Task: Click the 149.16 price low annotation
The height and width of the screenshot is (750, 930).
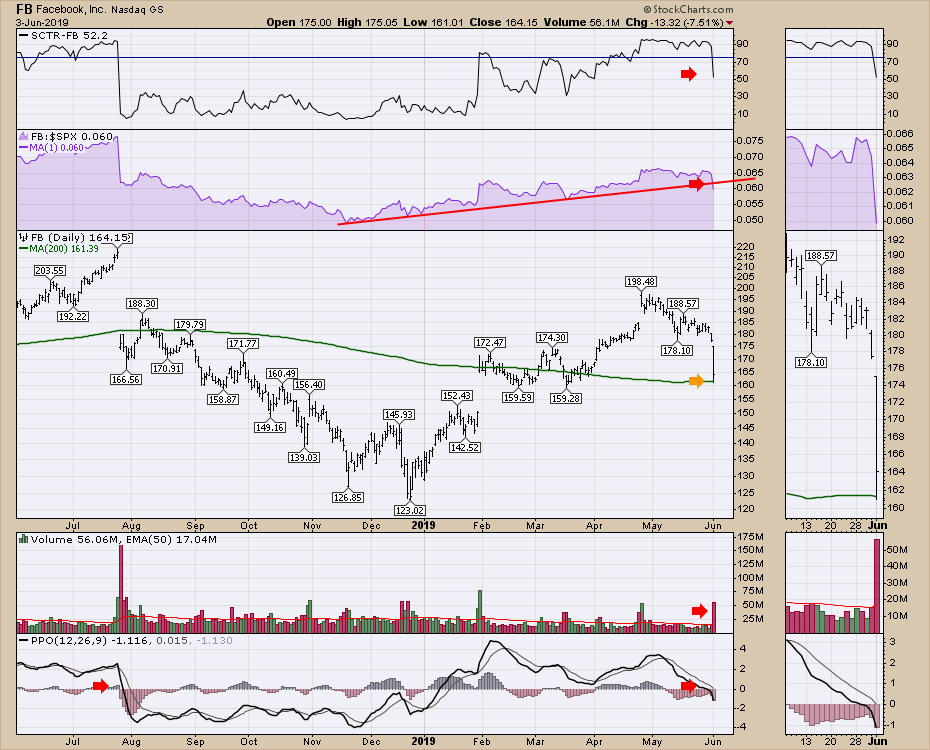Action: (x=270, y=427)
